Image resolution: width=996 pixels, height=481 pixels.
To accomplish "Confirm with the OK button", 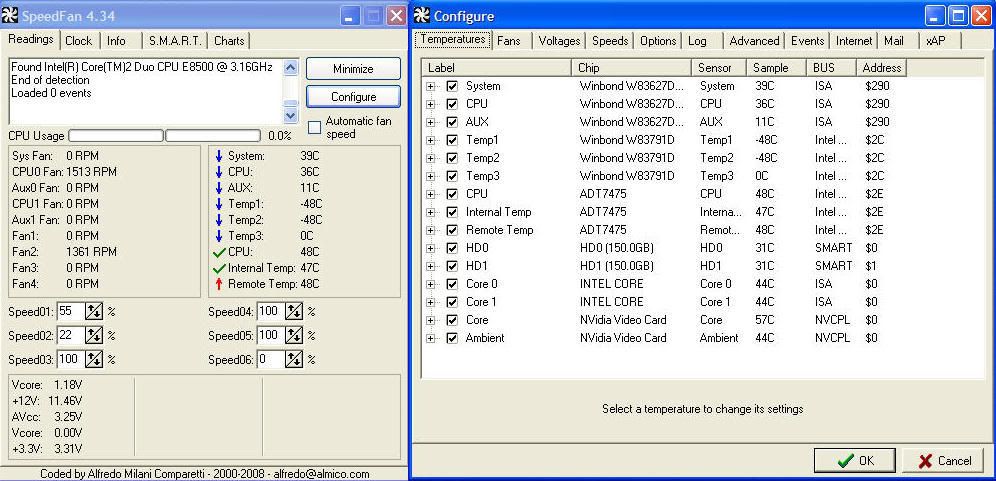I will [855, 461].
